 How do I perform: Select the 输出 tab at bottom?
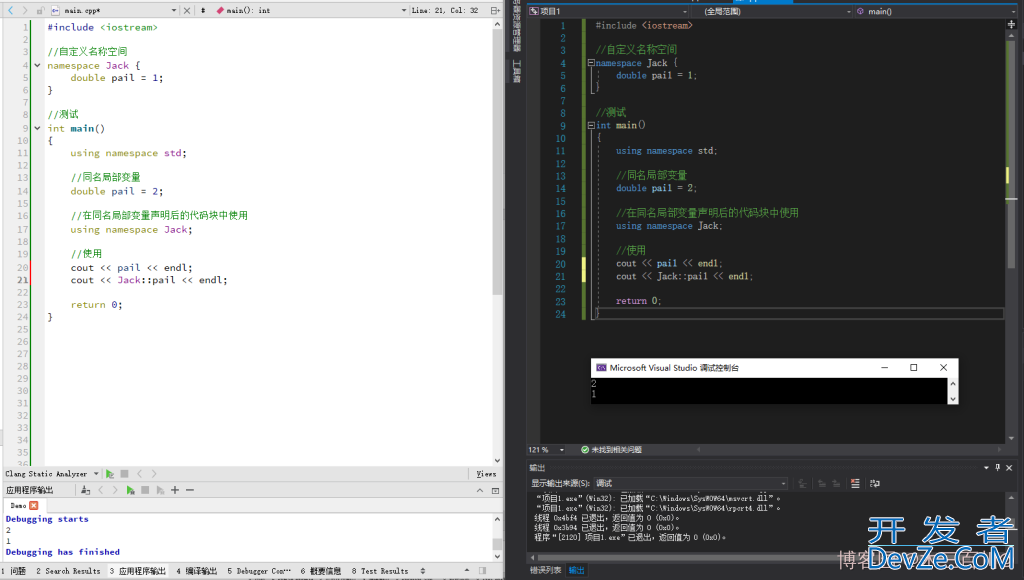(577, 570)
